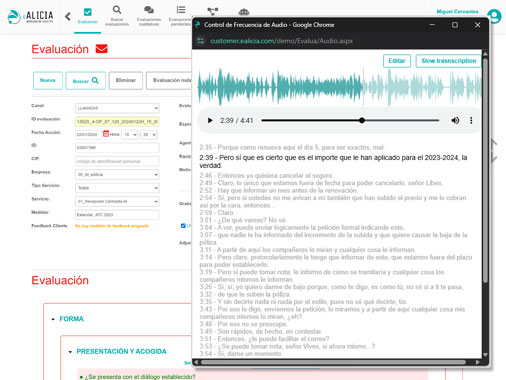Screen dimensions: 506x380
Task: Click transcript line '2:59 - Claro'
Action: tap(217, 213)
